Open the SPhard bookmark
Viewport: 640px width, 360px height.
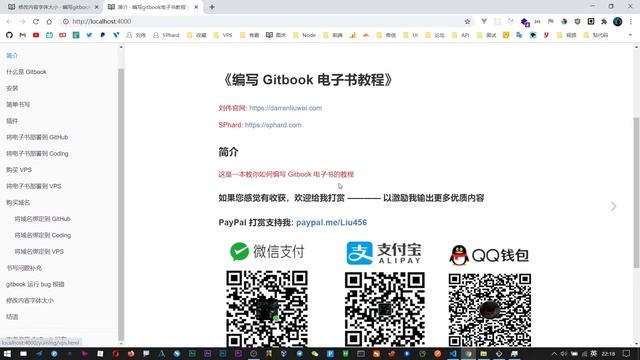point(166,35)
